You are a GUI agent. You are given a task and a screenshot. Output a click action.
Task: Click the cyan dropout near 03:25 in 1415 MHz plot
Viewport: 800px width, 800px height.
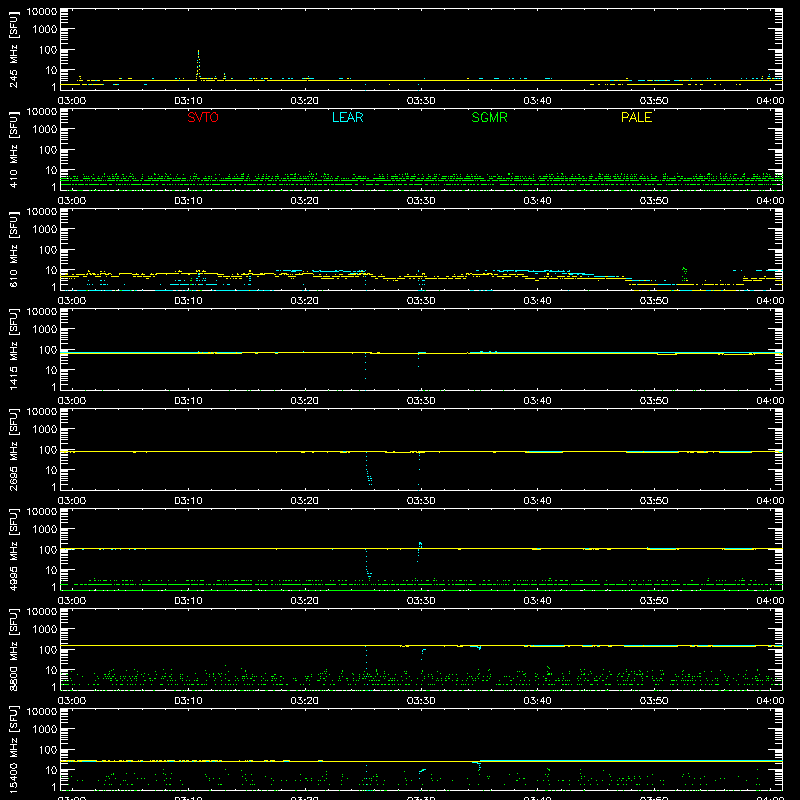pos(365,366)
